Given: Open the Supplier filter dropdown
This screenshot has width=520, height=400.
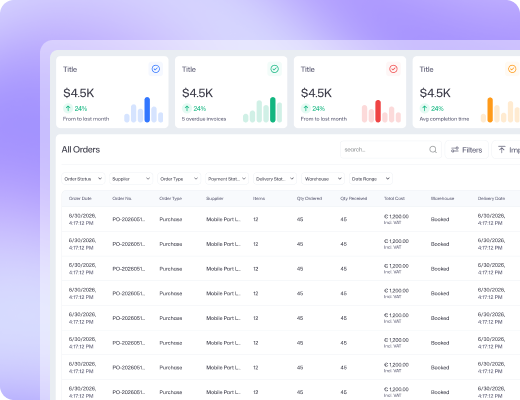Looking at the screenshot, I should coord(131,179).
